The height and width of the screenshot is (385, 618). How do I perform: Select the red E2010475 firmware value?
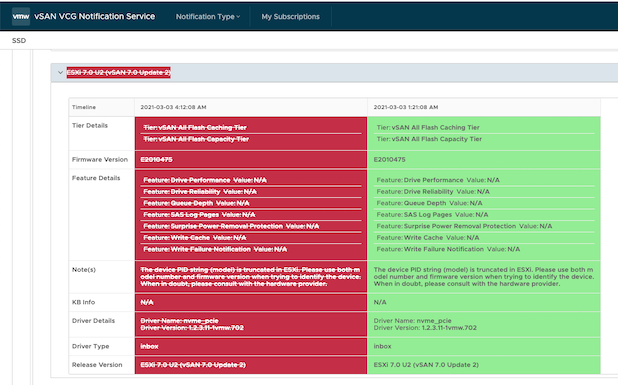pos(156,160)
